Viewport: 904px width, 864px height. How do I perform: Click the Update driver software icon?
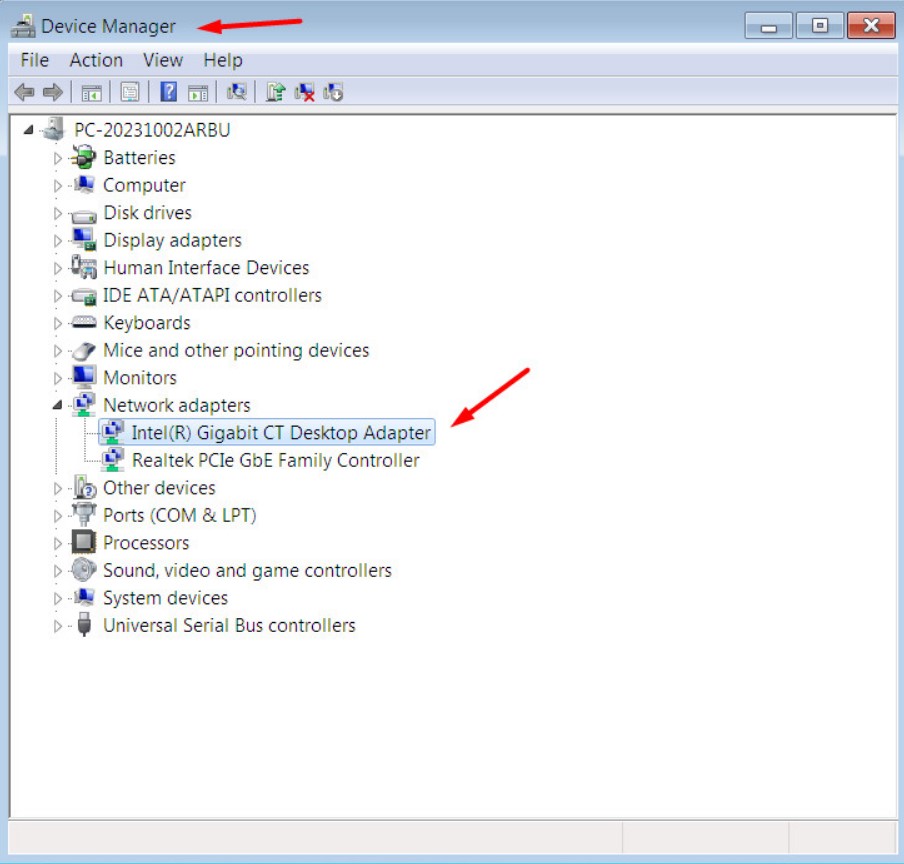point(275,92)
